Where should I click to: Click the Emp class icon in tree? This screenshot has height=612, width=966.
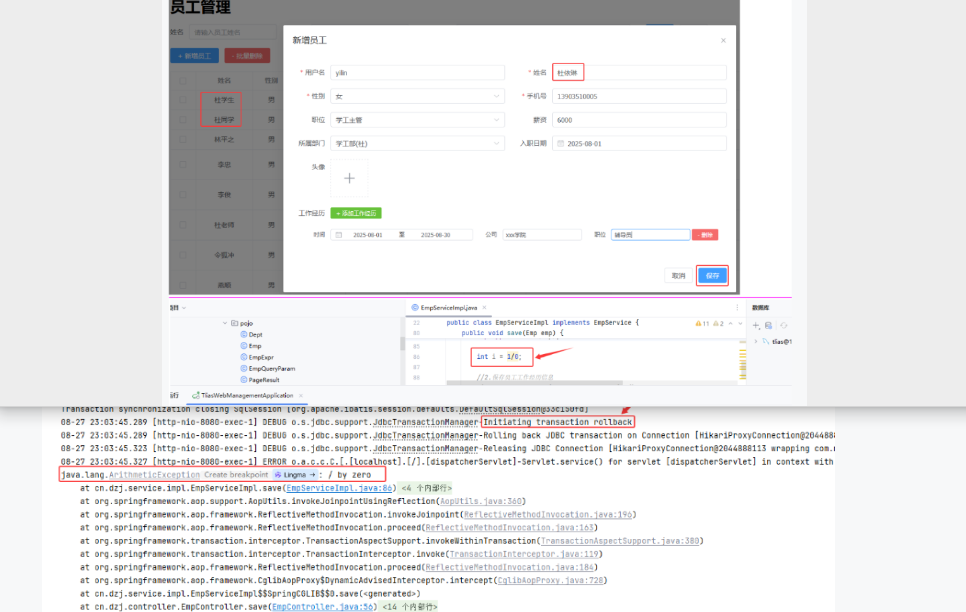(243, 346)
